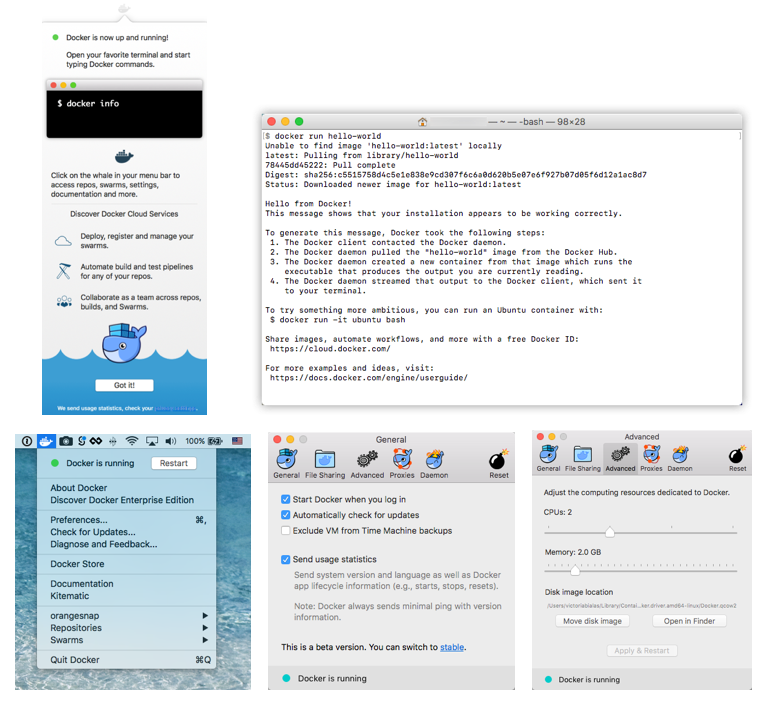Click Discover Docker Enterprise Edition menu item
Image resolution: width=782 pixels, height=701 pixels.
[127, 500]
